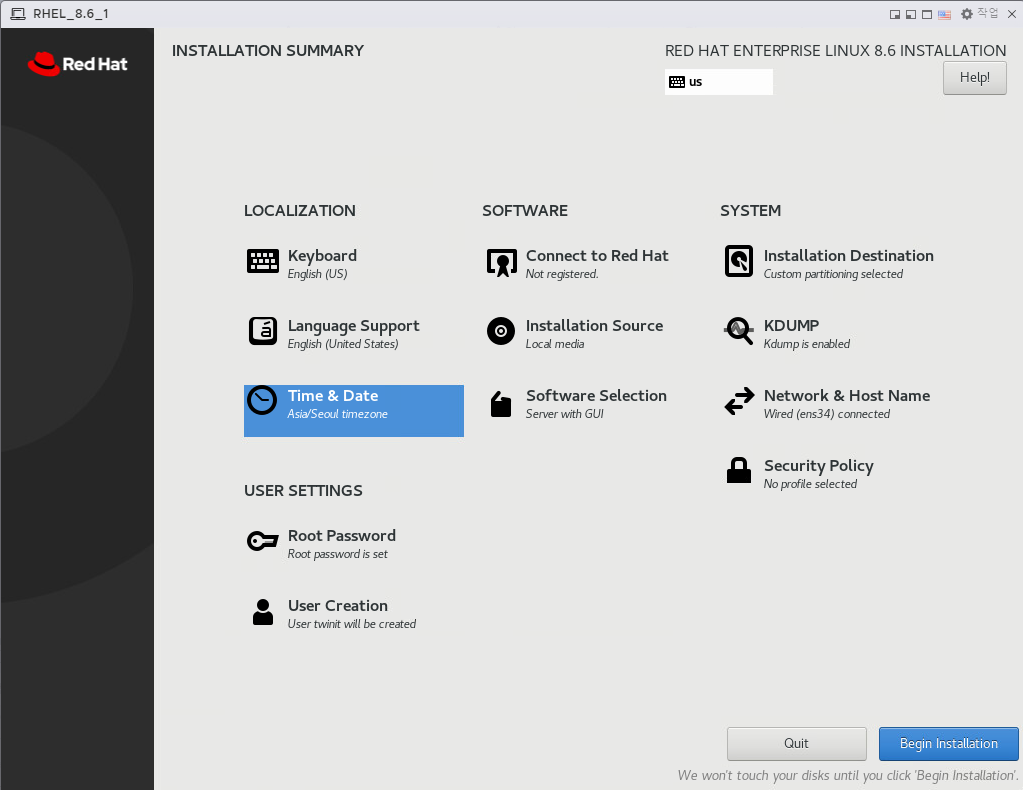Viewport: 1023px width, 790px height.
Task: Click the RHEL_8.6_1 monitor icon in the title bar
Action: coord(18,14)
